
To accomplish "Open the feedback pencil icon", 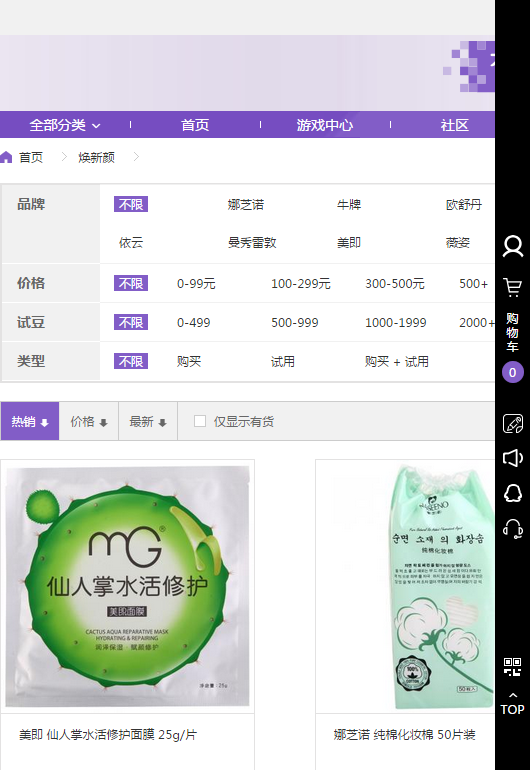I will pyautogui.click(x=512, y=423).
